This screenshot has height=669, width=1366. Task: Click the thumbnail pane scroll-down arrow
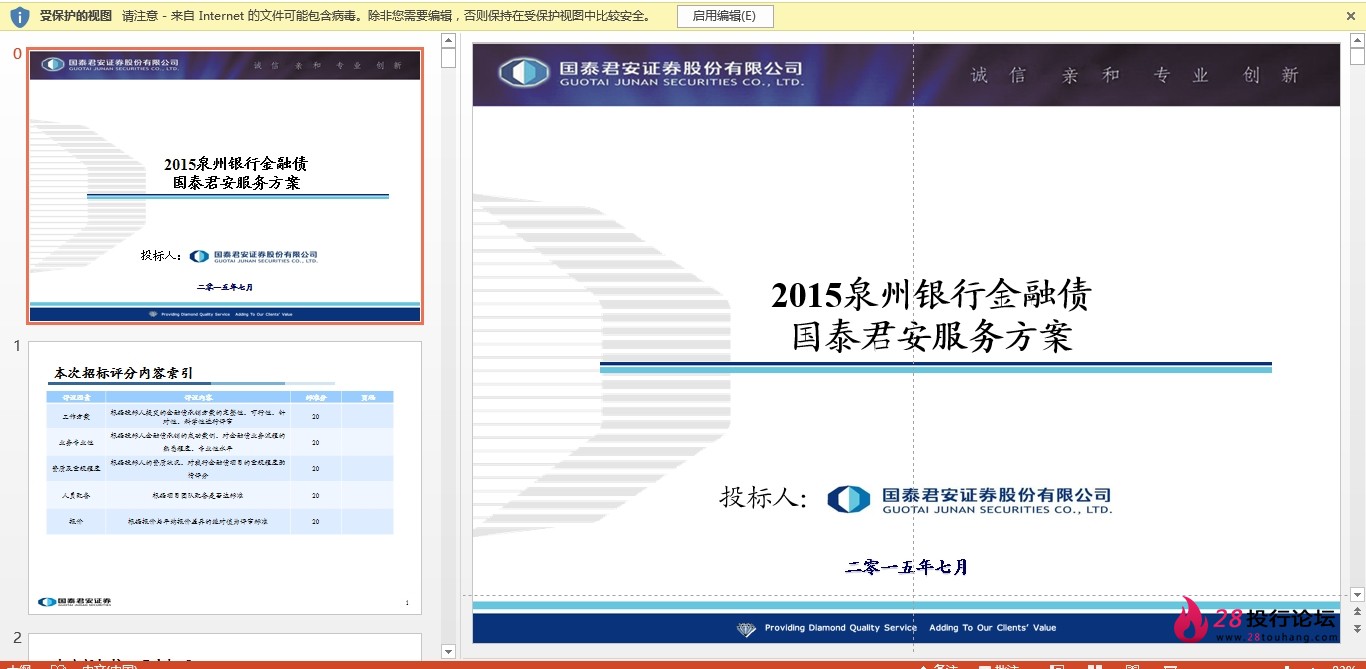pyautogui.click(x=449, y=652)
